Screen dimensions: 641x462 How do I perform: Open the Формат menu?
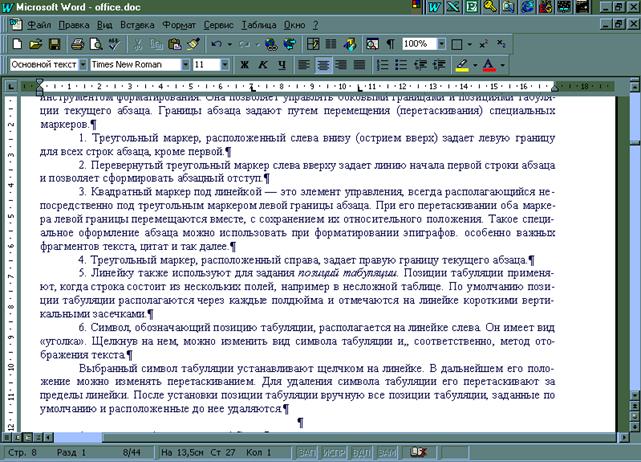click(179, 25)
